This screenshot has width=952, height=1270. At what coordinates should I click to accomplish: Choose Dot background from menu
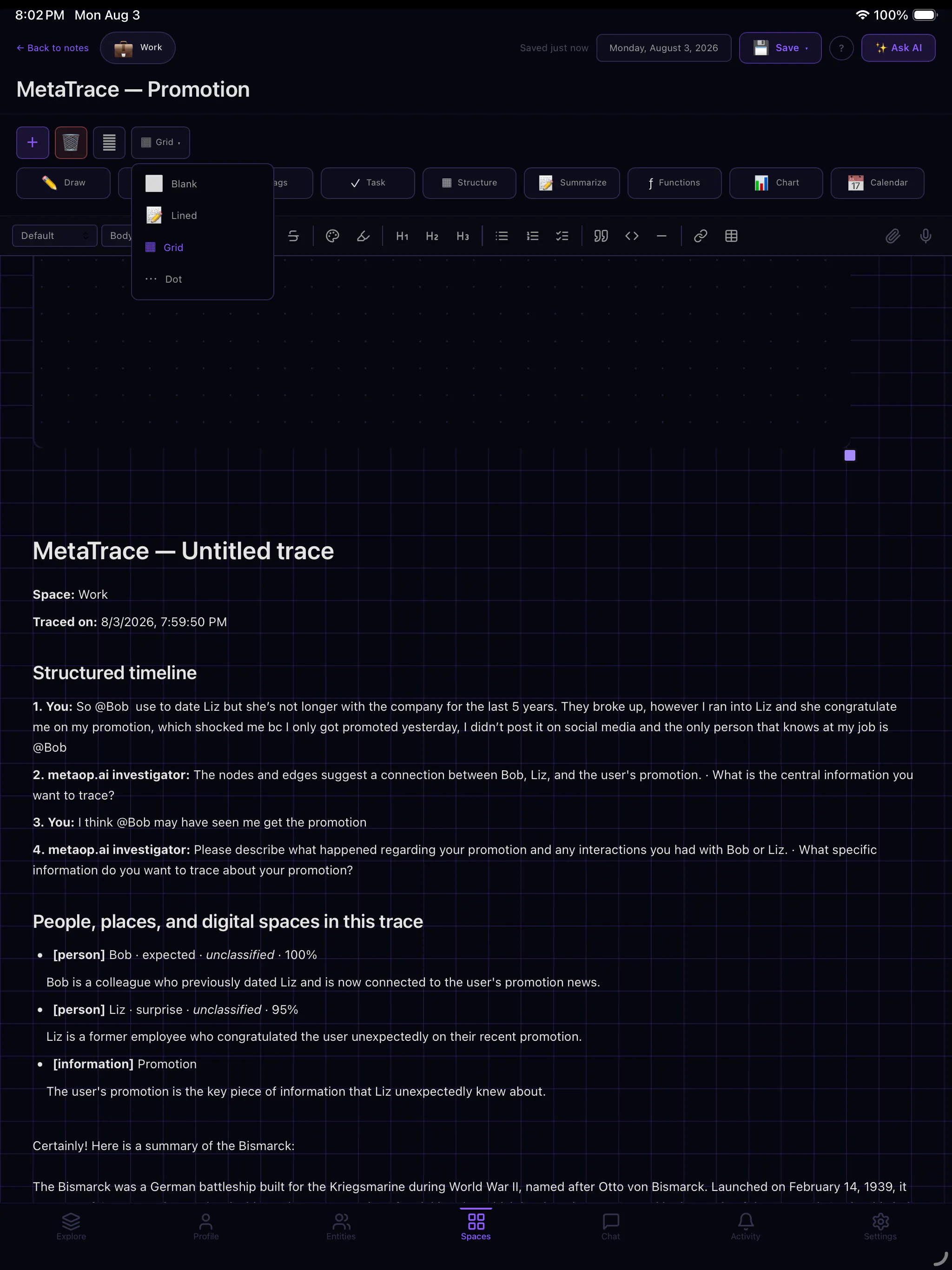(x=202, y=279)
